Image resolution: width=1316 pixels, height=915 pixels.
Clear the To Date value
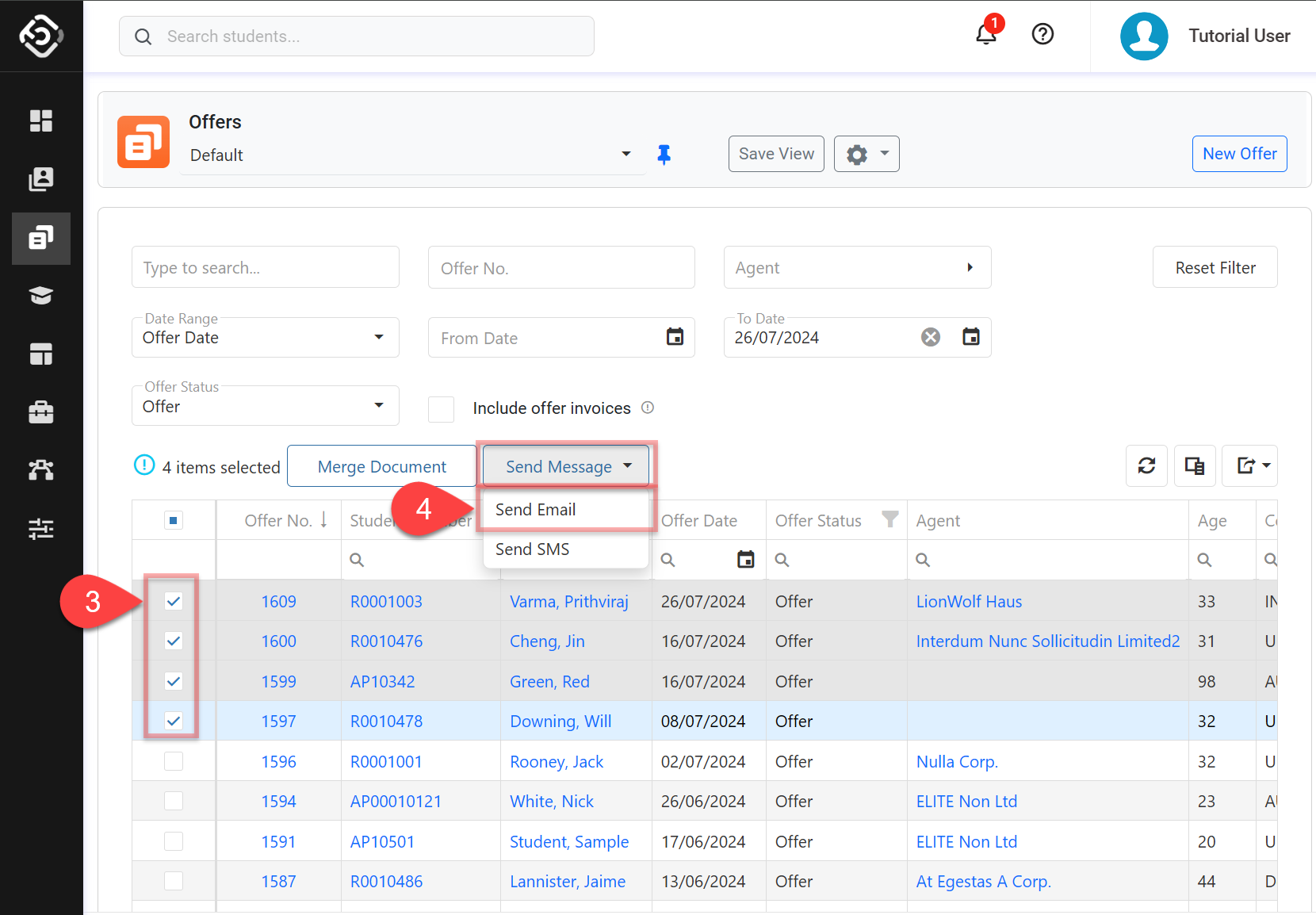[931, 337]
